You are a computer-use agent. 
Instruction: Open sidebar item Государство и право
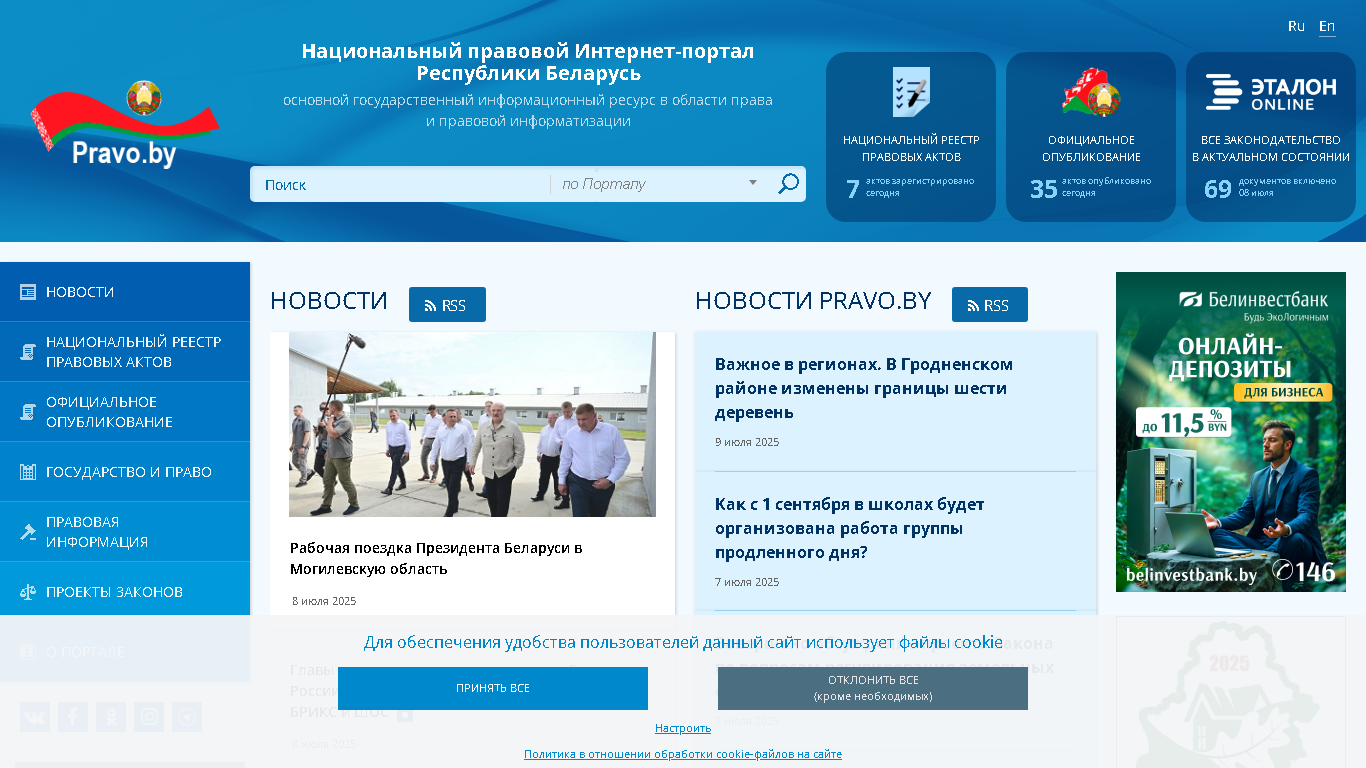(125, 472)
